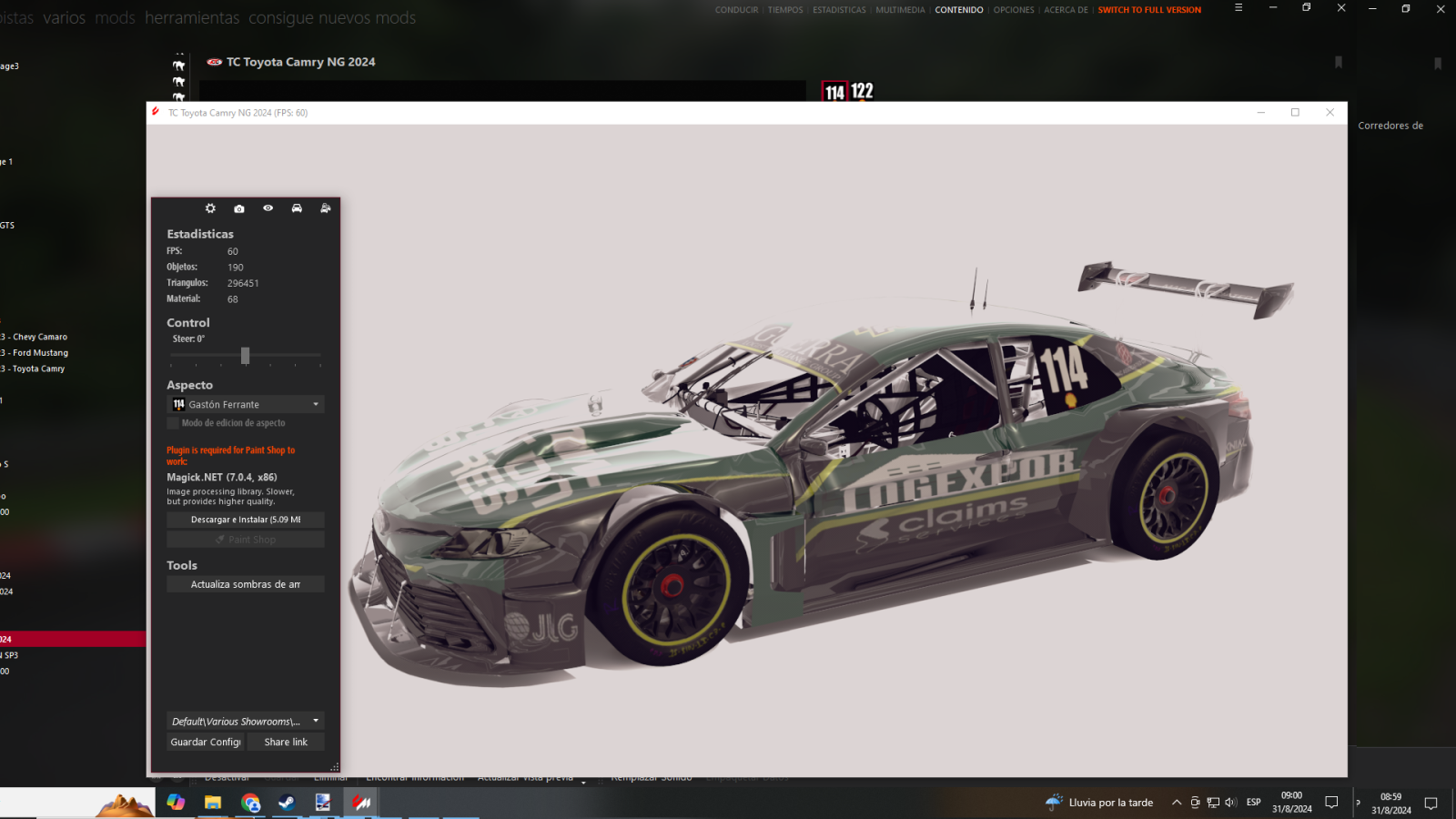1456x819 pixels.
Task: Open showroom settings gear icon
Action: pyautogui.click(x=210, y=208)
